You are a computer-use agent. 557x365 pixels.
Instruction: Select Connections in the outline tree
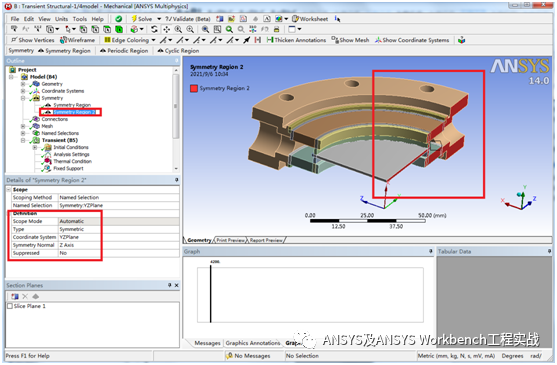54,119
